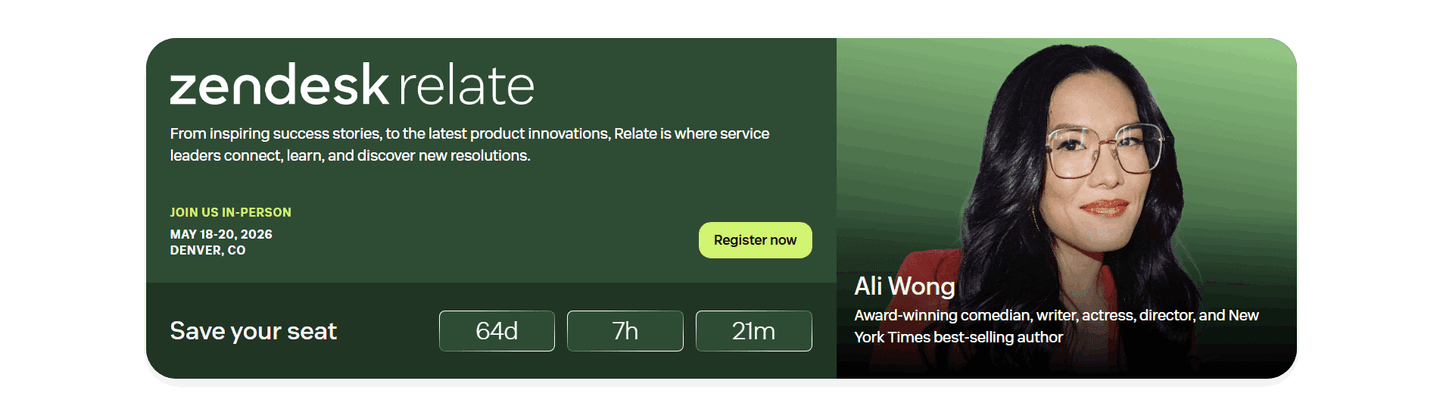Select the 64d countdown box
The height and width of the screenshot is (419, 1440).
click(497, 331)
